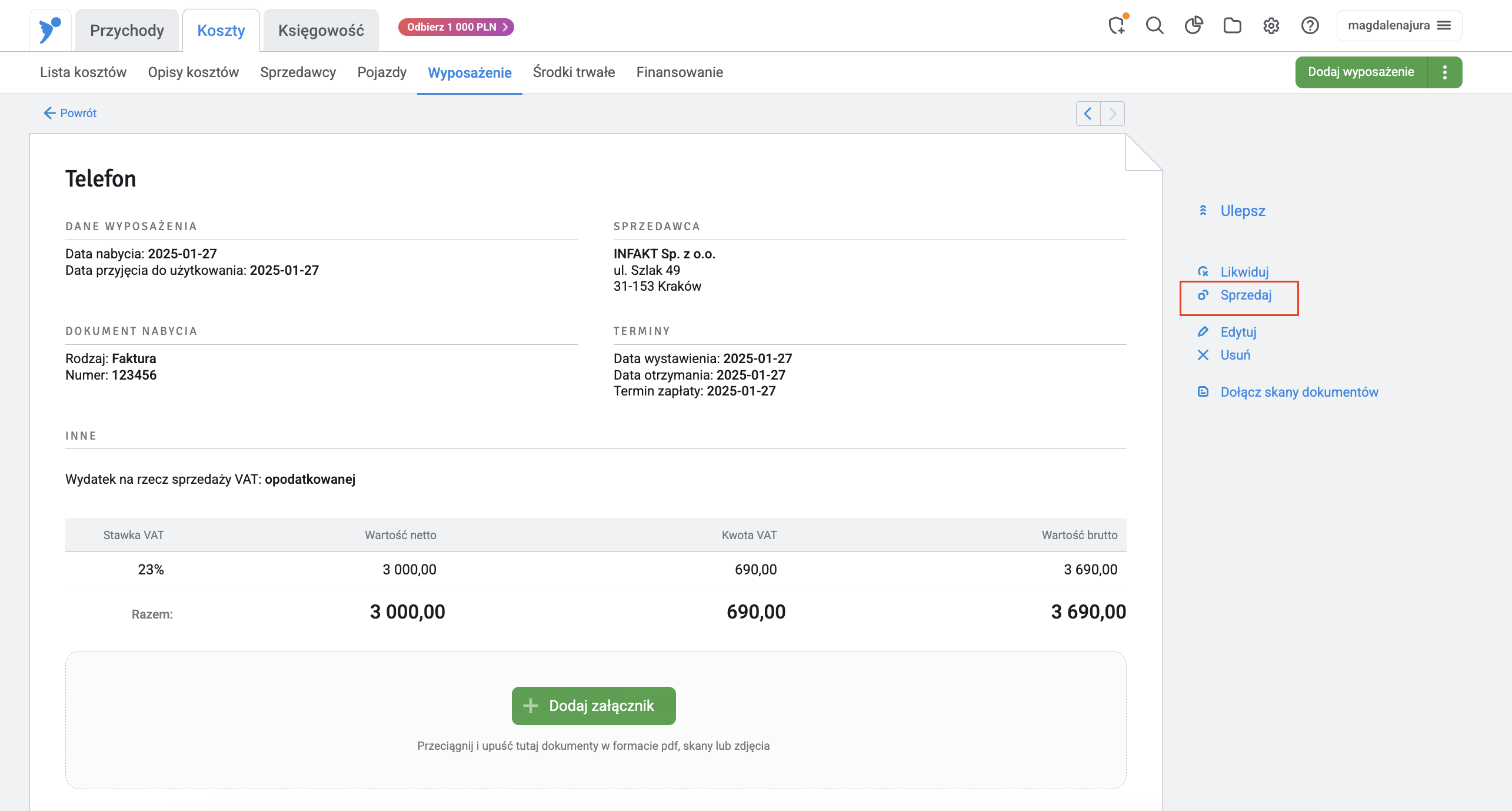Click the Ulepsz upgrade arrows icon
The image size is (1512, 811).
tap(1203, 211)
